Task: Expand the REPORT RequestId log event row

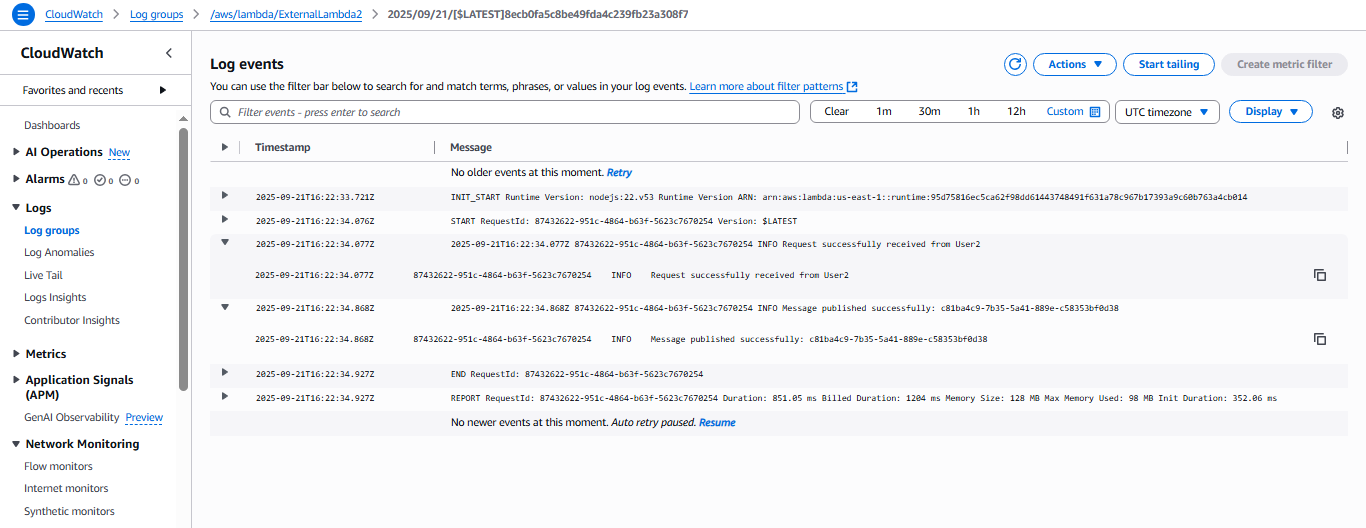Action: tap(225, 396)
